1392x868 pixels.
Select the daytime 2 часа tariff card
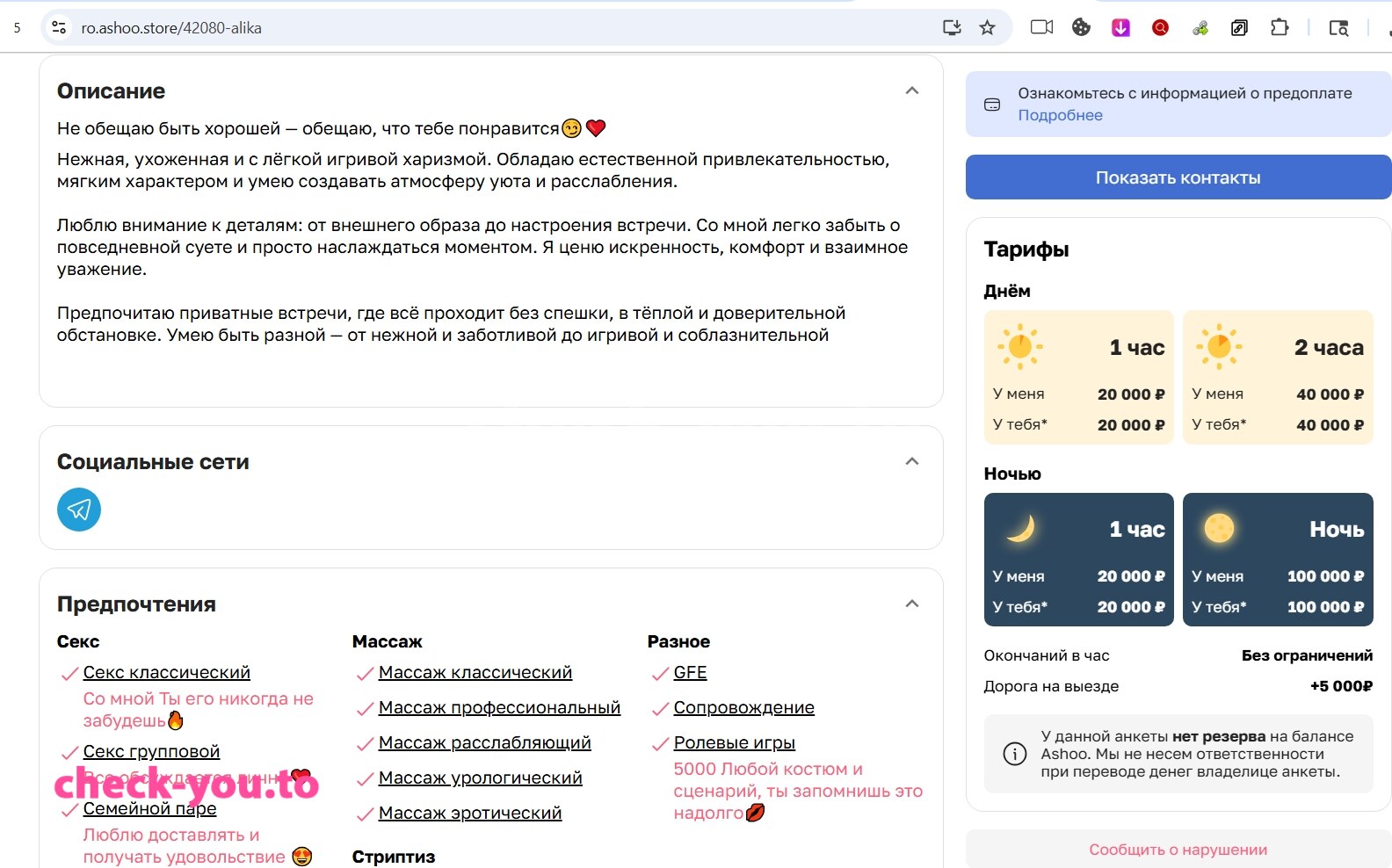pyautogui.click(x=1278, y=377)
